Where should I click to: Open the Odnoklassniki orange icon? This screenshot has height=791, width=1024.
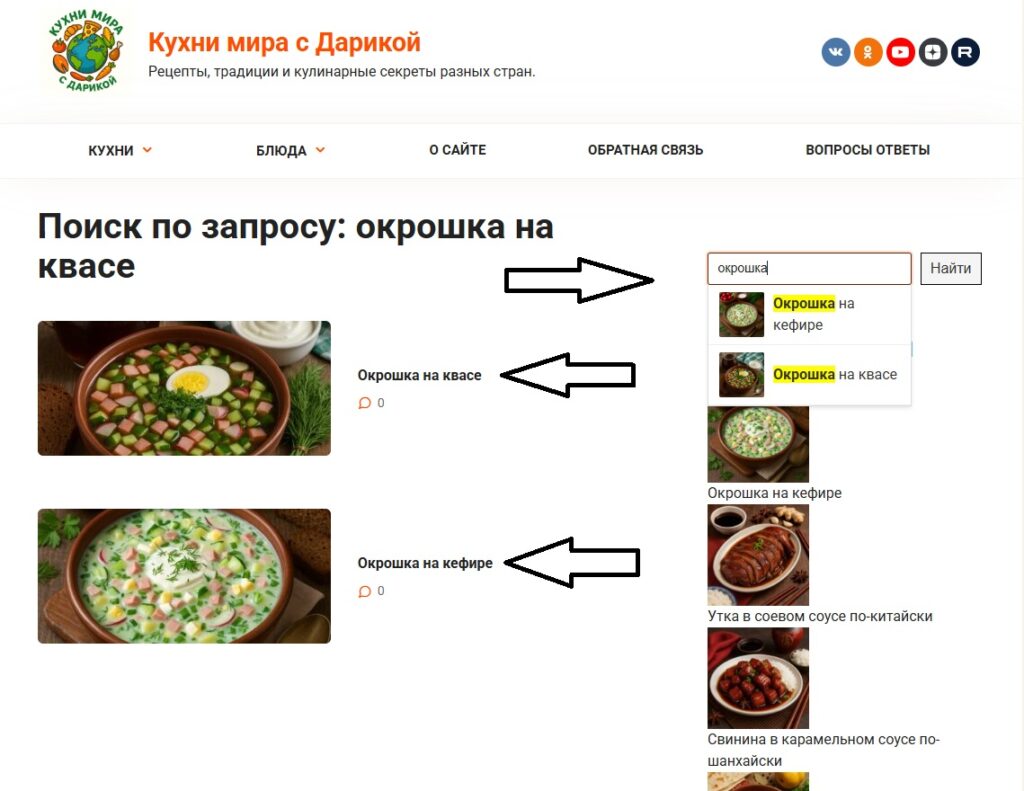point(868,52)
